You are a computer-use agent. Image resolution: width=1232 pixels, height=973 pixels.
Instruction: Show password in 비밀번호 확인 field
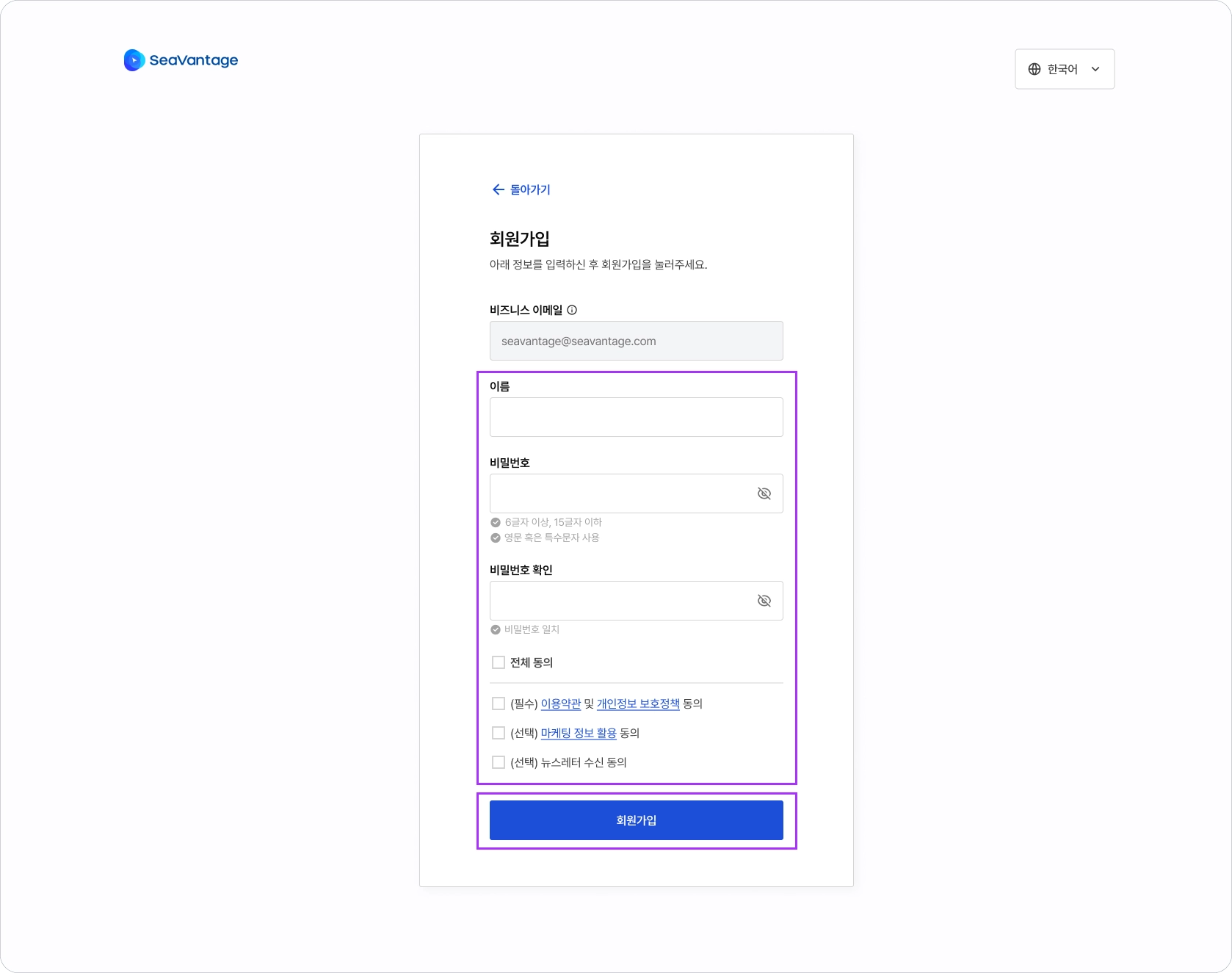(x=764, y=601)
